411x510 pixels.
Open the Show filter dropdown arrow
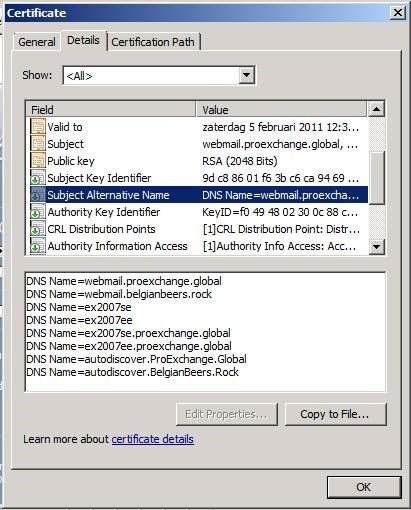pos(246,75)
